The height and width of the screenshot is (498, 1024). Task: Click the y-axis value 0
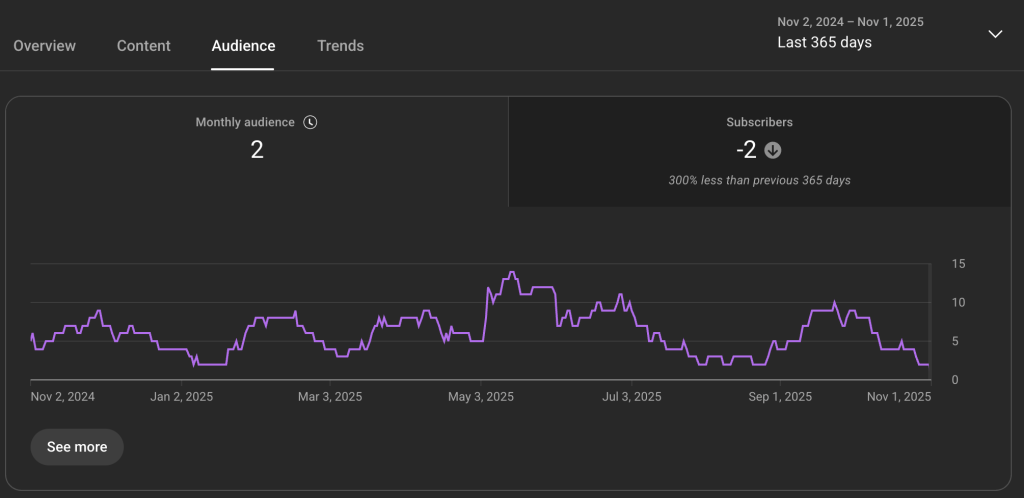coord(955,379)
